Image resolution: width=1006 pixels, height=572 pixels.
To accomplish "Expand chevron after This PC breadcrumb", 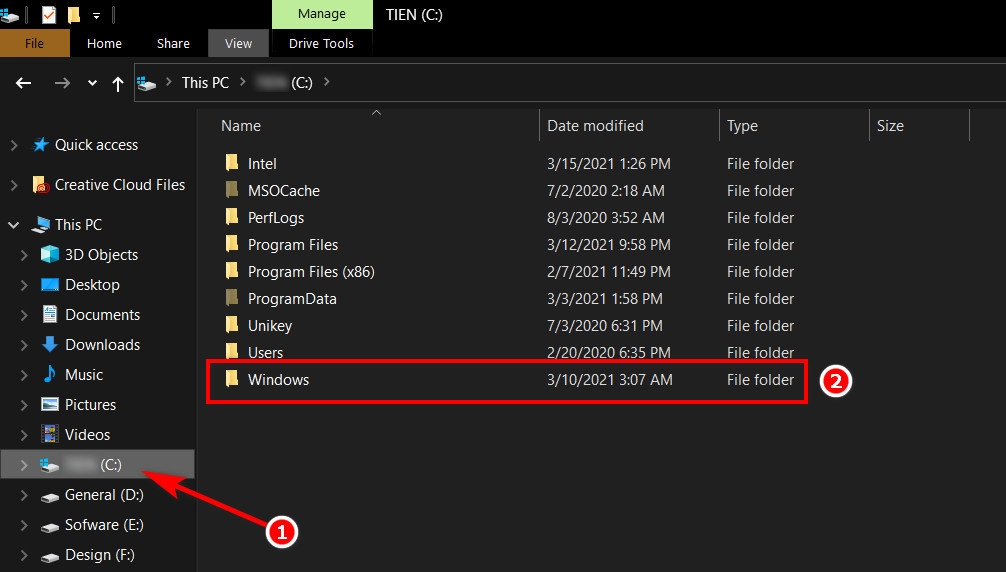I will point(243,82).
